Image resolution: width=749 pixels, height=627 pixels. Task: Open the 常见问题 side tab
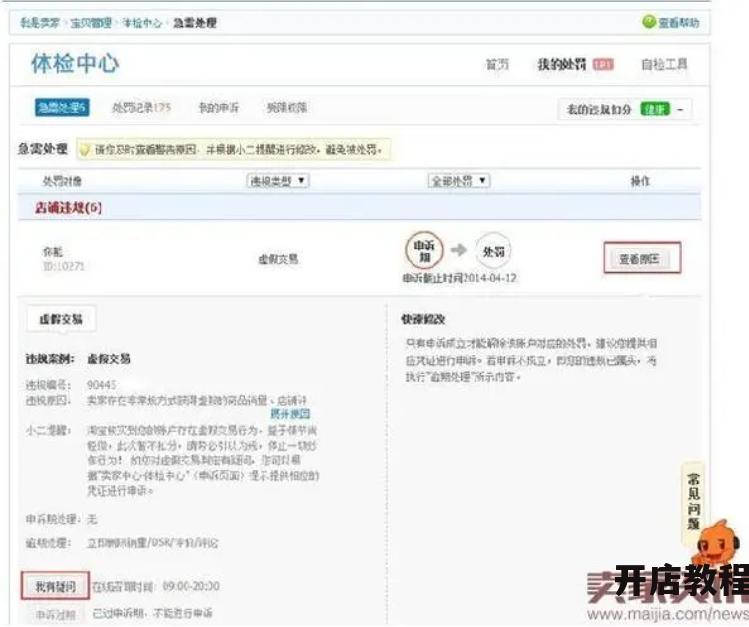pyautogui.click(x=693, y=501)
